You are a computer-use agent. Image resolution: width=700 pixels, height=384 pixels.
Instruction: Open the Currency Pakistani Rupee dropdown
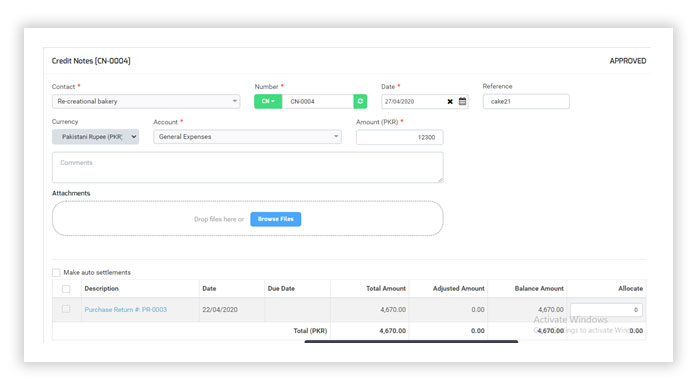click(x=96, y=137)
